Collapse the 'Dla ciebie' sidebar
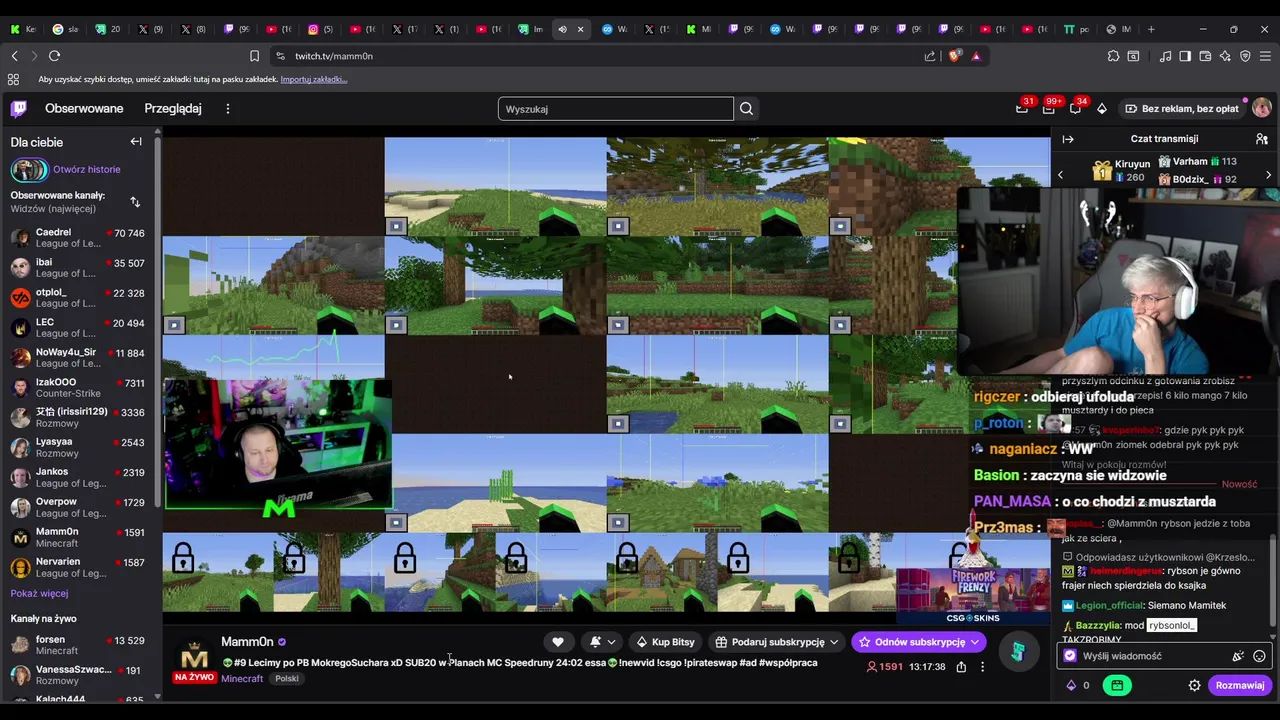This screenshot has height=720, width=1280. (x=136, y=142)
